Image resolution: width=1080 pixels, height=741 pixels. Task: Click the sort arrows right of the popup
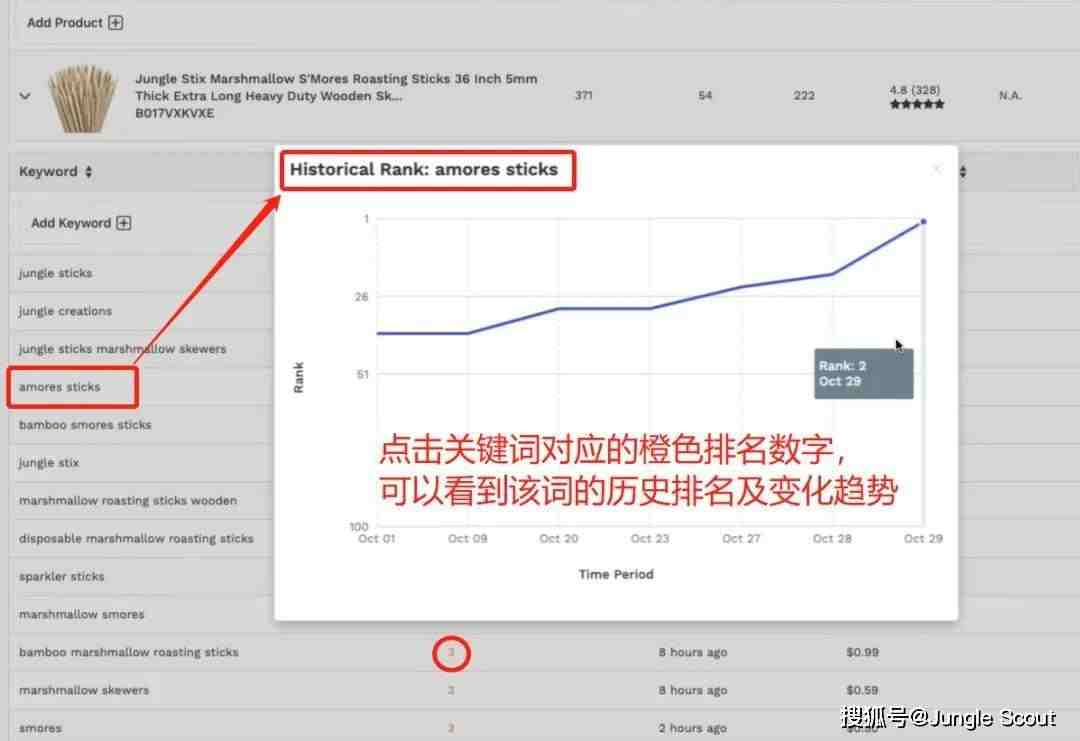pyautogui.click(x=963, y=172)
